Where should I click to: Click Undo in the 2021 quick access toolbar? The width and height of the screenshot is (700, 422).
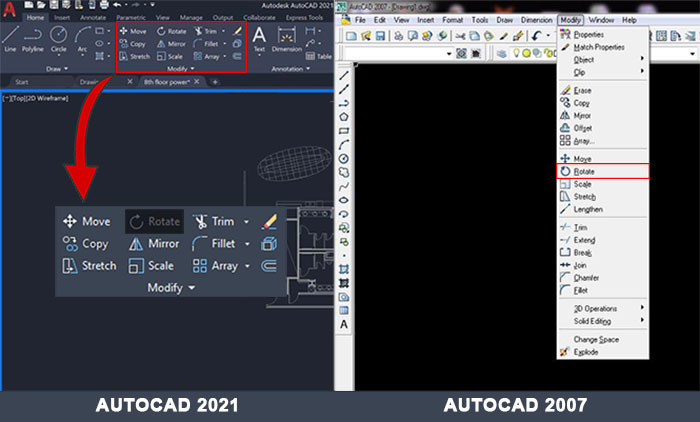coord(117,5)
